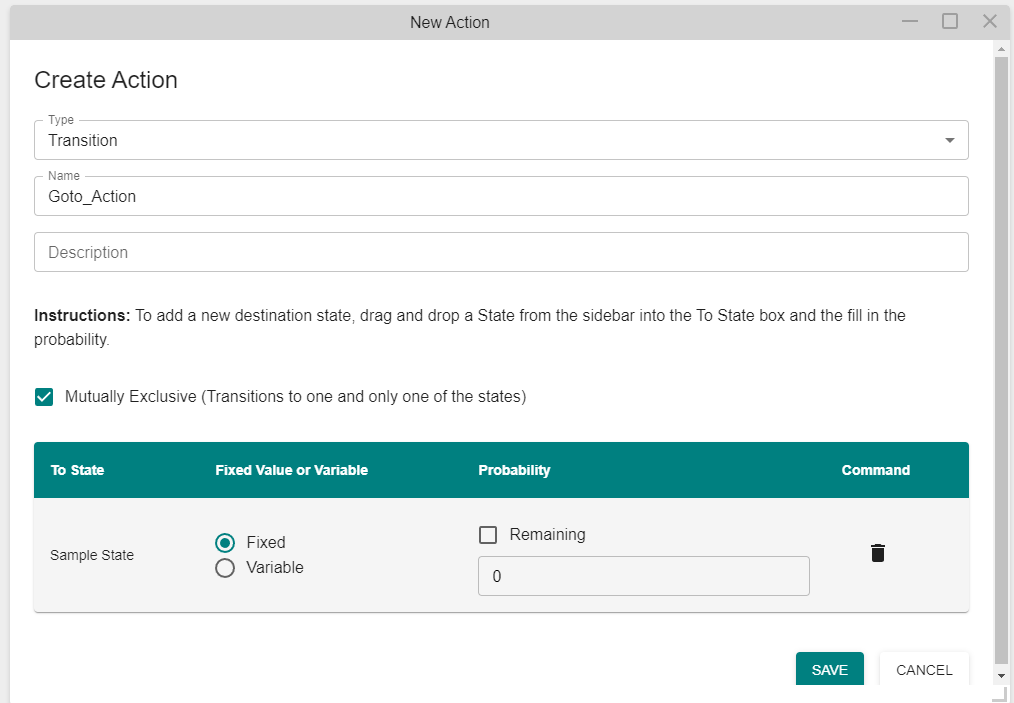Click the scrollbar down arrow
The image size is (1014, 703).
[x=1002, y=676]
